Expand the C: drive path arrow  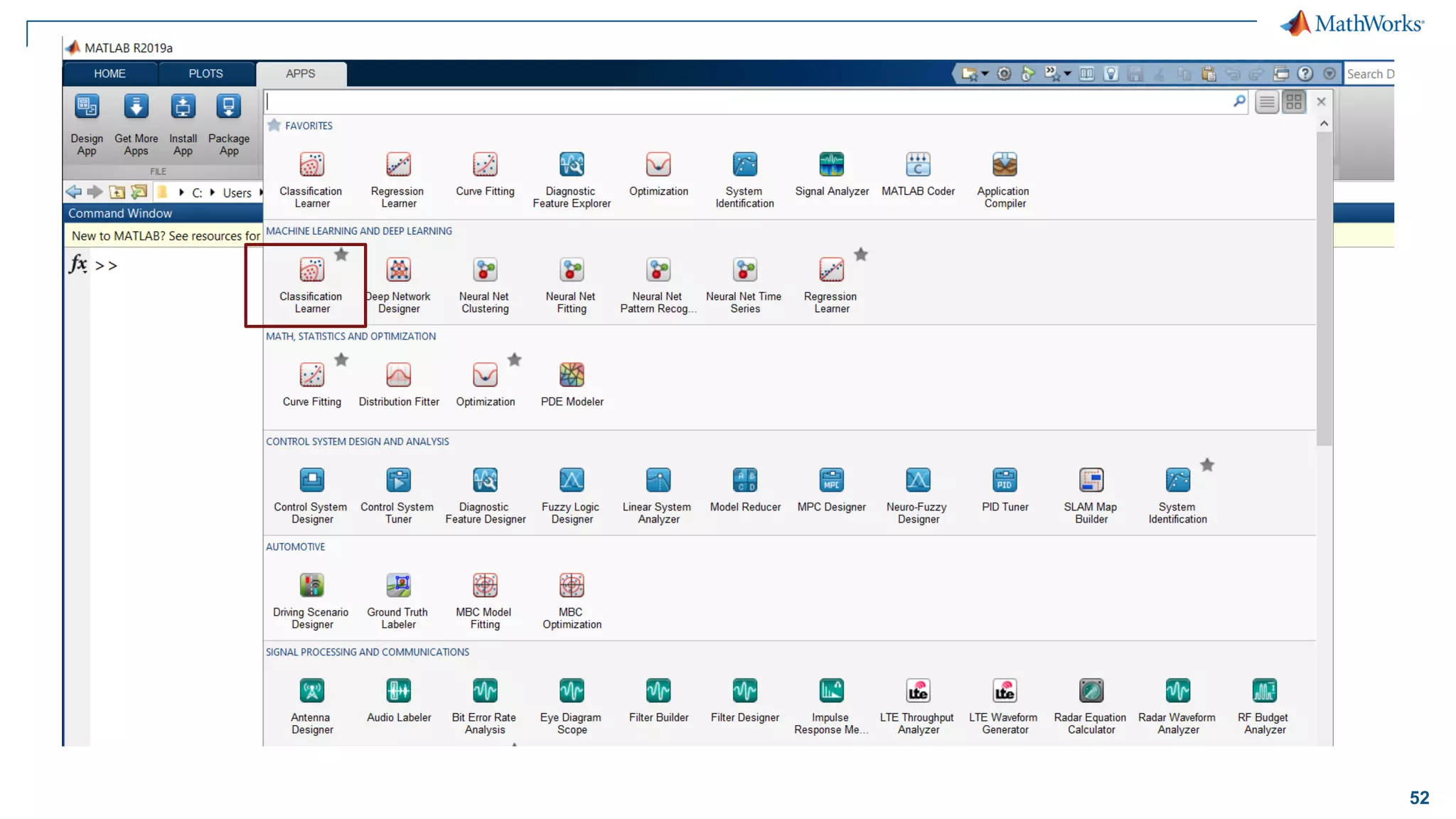212,193
